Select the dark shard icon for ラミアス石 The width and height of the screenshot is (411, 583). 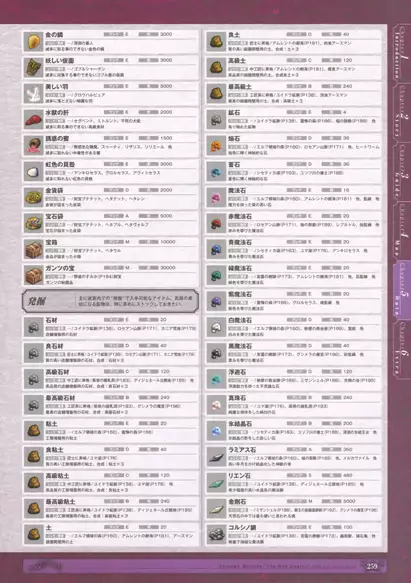(x=216, y=457)
